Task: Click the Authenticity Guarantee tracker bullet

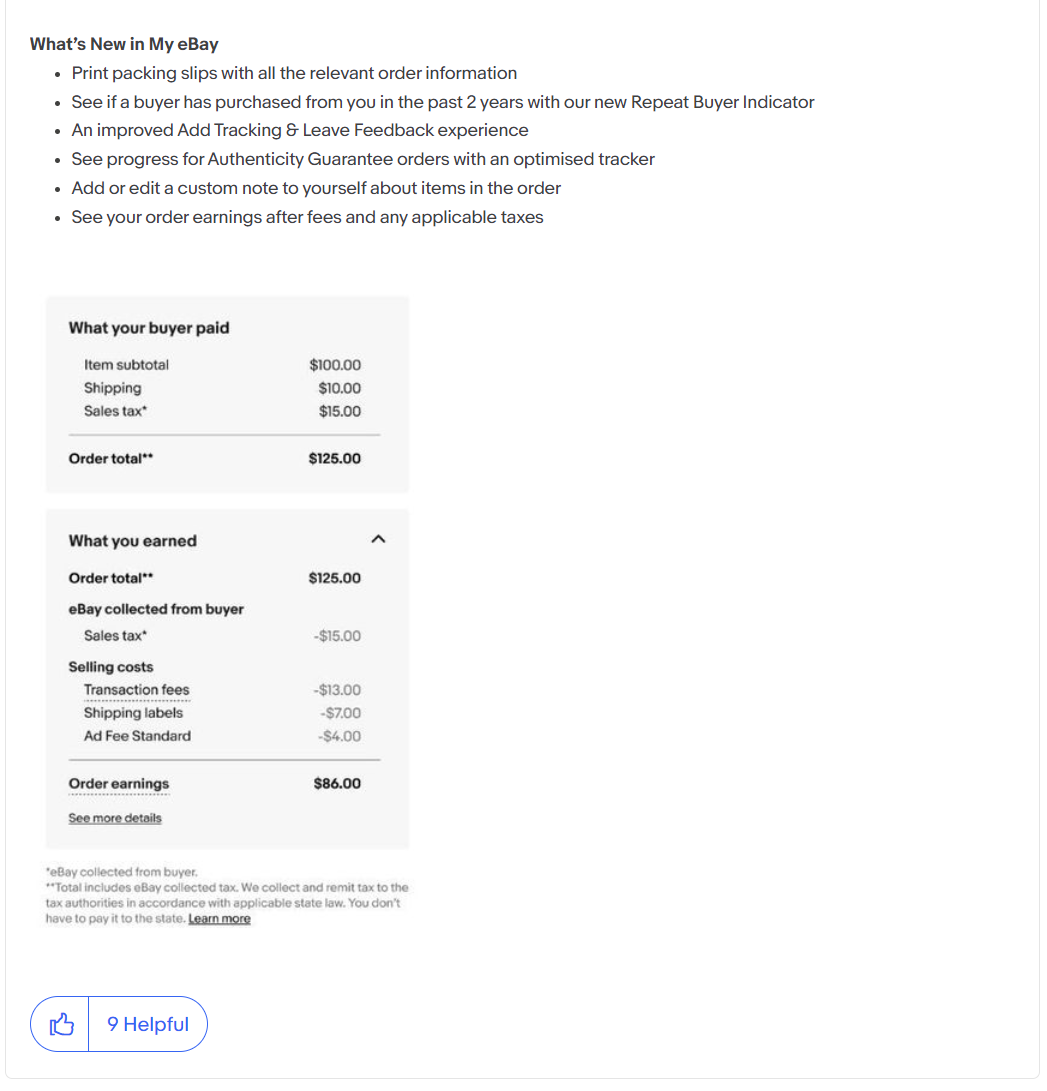Action: [362, 159]
